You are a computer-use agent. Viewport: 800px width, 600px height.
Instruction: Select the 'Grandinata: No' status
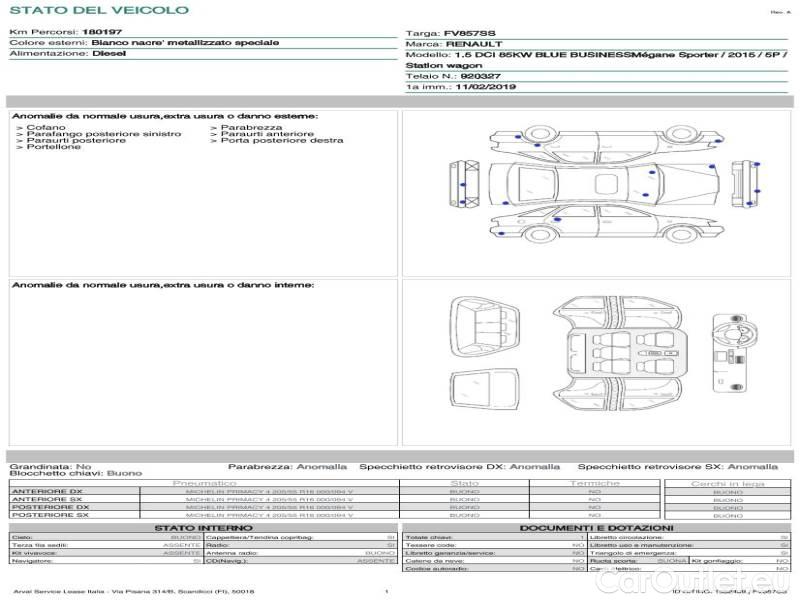click(x=51, y=466)
